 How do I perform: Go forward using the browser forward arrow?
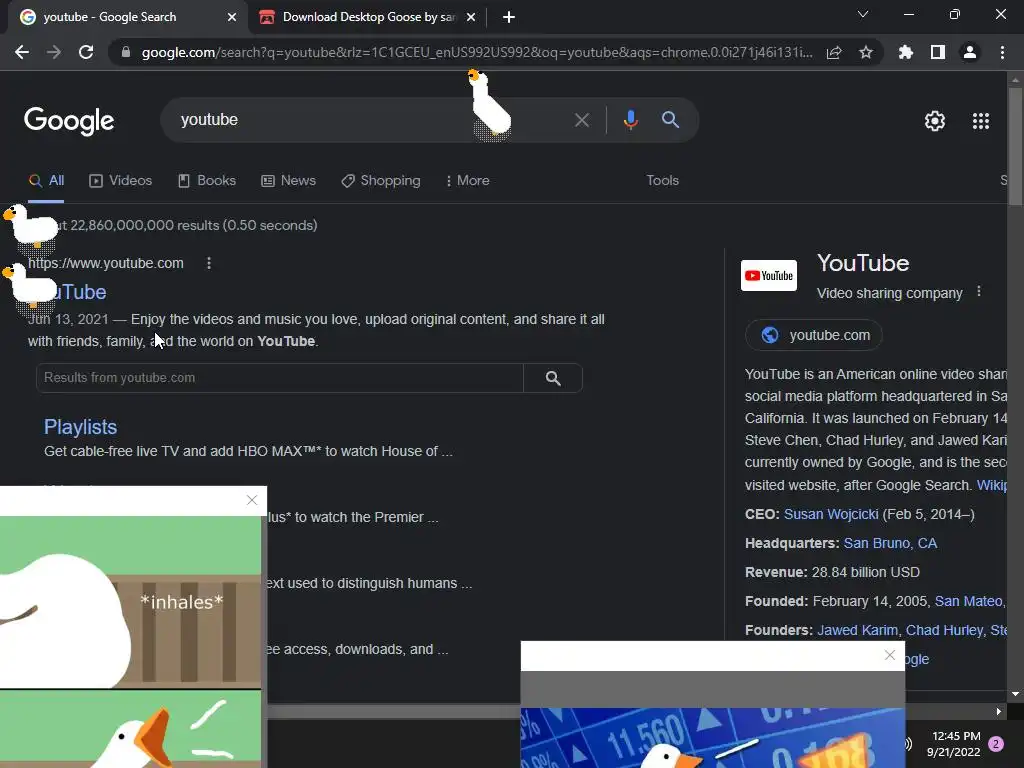click(x=54, y=52)
